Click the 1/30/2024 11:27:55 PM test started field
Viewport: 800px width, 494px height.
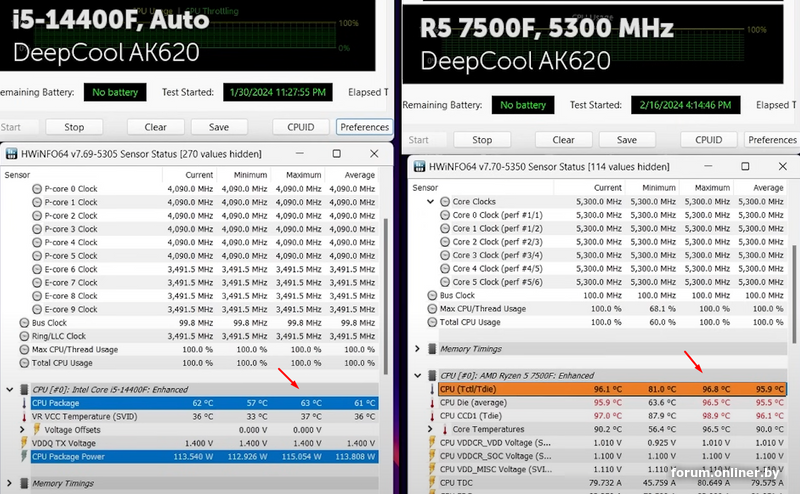(278, 92)
